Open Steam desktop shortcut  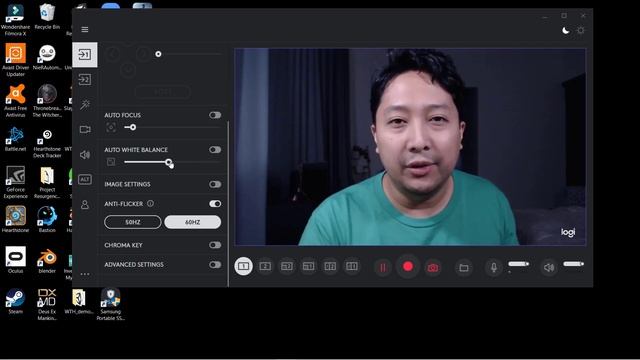coord(16,302)
